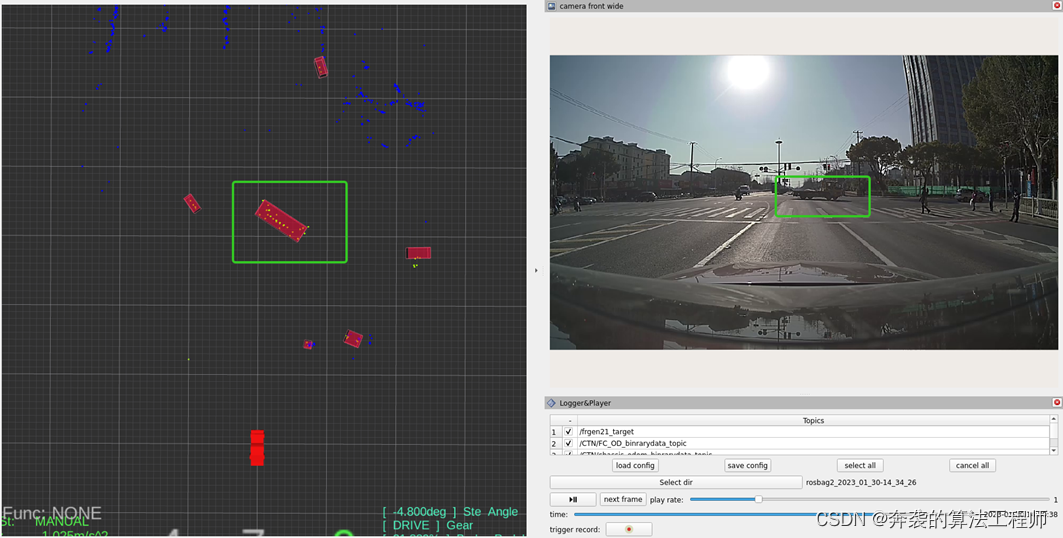Screen dimensions: 1063x538
Task: Click the camera front wide panel icon
Action: [551, 5]
